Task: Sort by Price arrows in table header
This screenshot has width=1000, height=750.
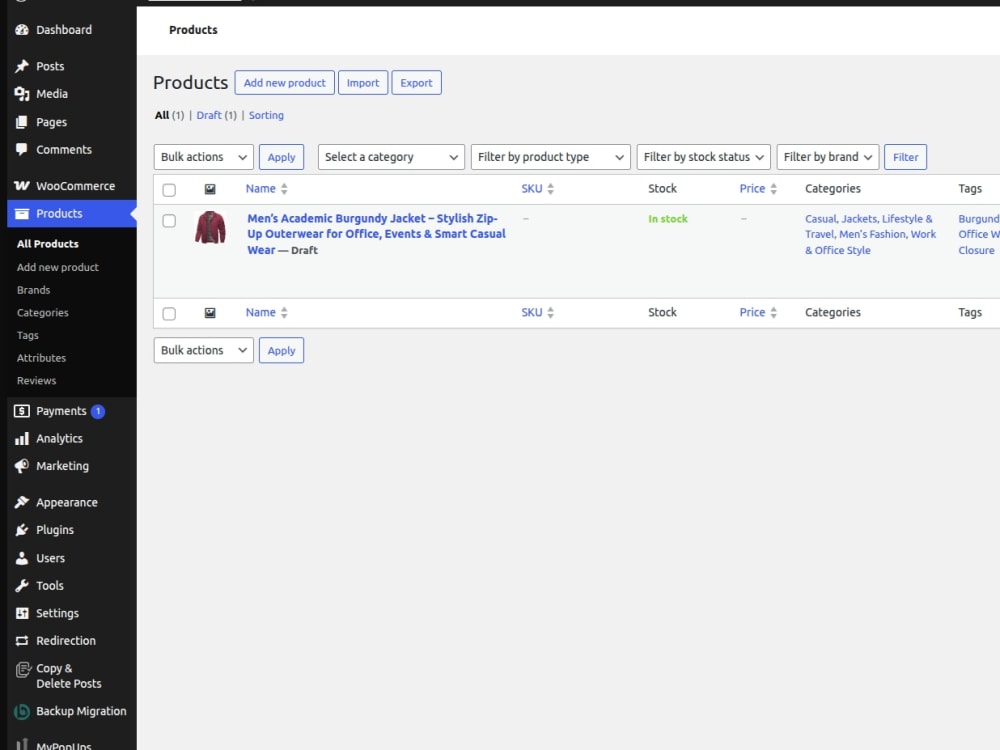Action: click(773, 189)
